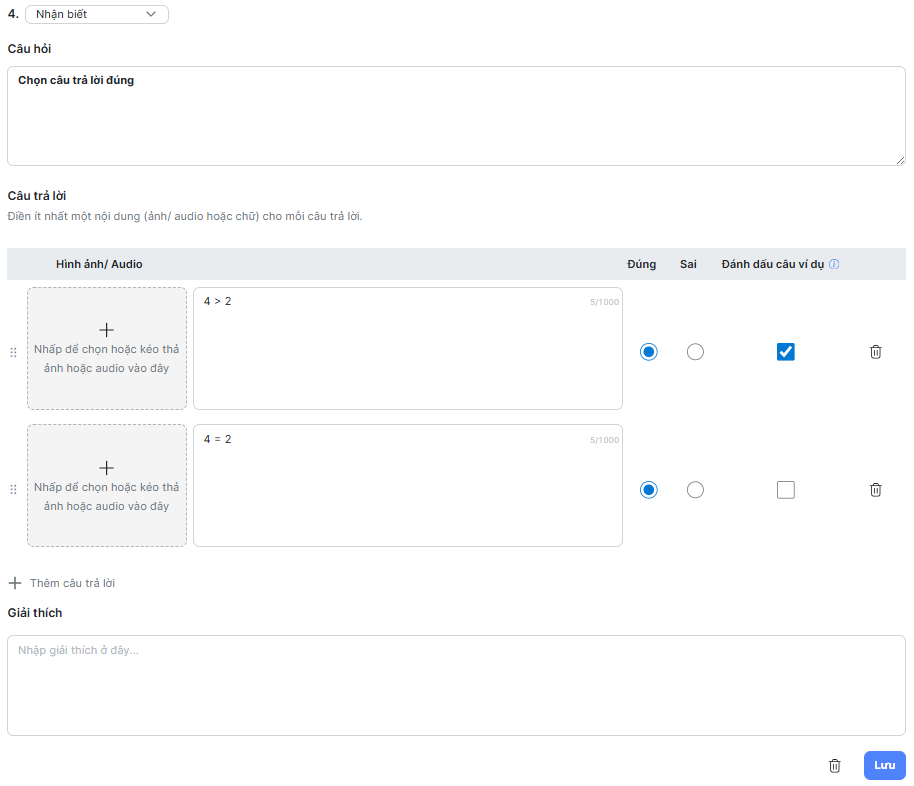Grab the drag handle of second answer
Screen dimensions: 914x786
(13, 490)
